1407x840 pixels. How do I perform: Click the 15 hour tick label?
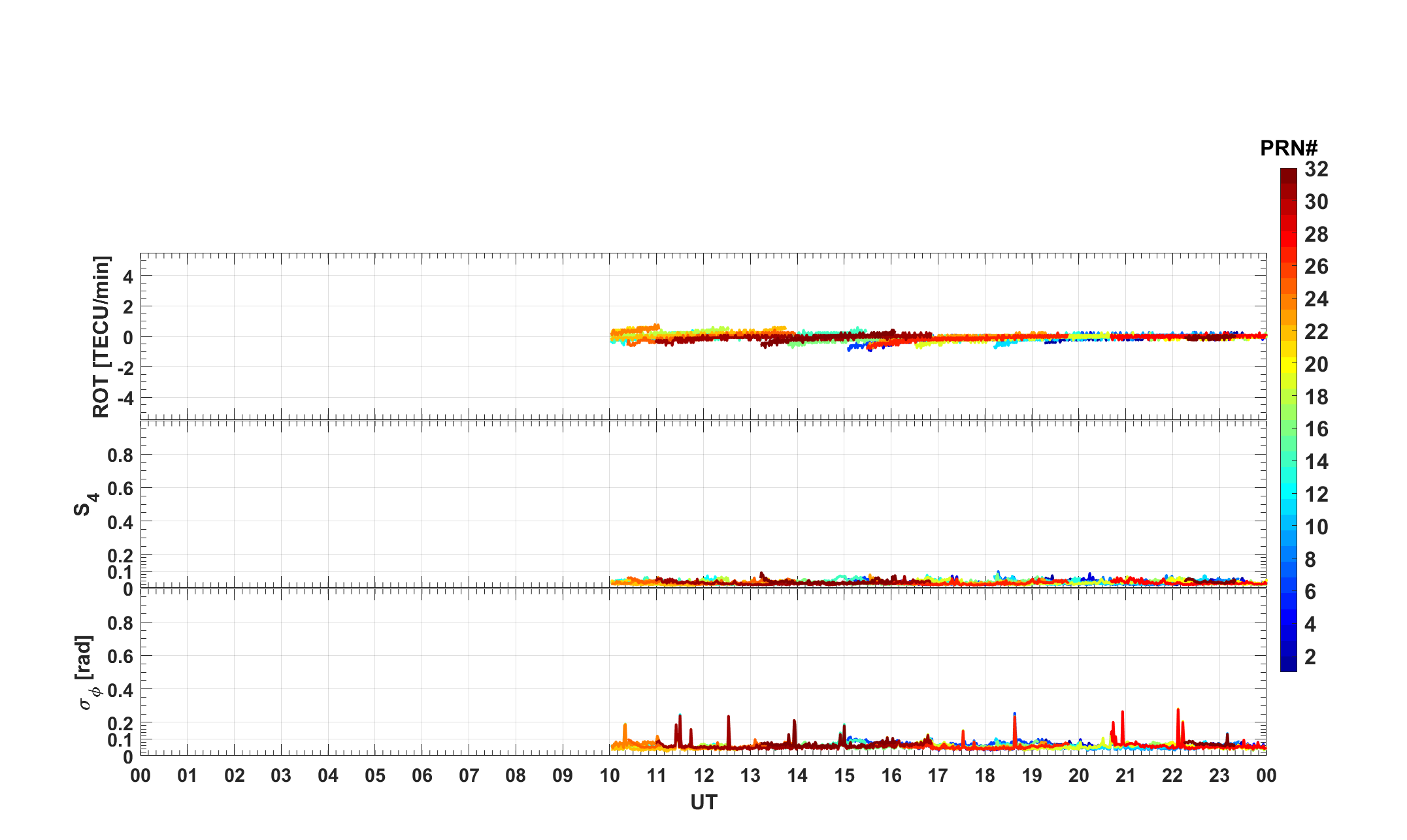[844, 776]
